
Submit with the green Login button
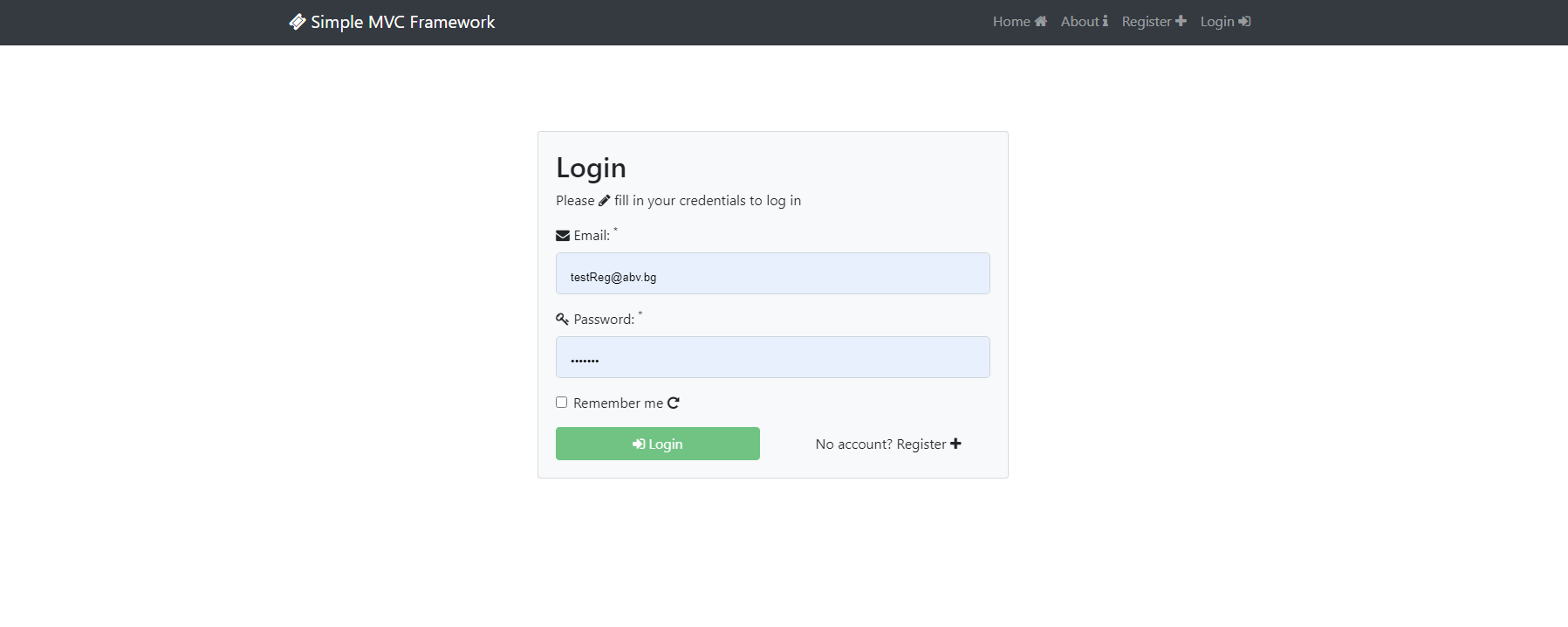click(658, 444)
